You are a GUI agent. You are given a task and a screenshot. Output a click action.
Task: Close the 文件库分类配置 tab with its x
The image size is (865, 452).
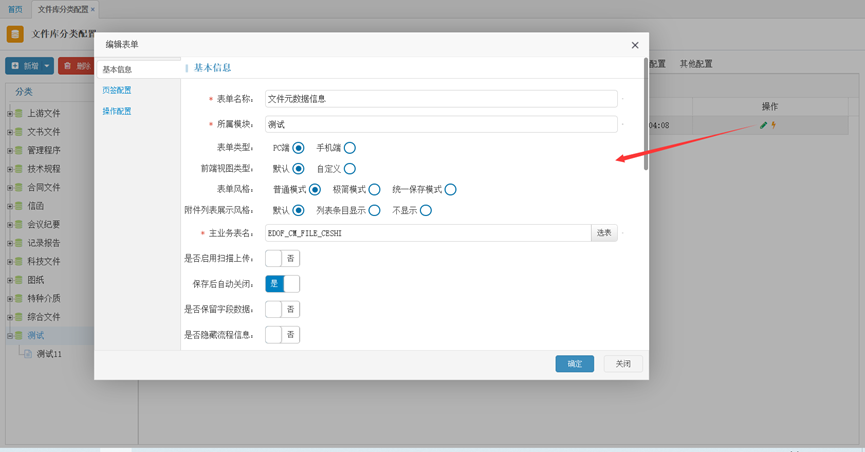(x=93, y=9)
